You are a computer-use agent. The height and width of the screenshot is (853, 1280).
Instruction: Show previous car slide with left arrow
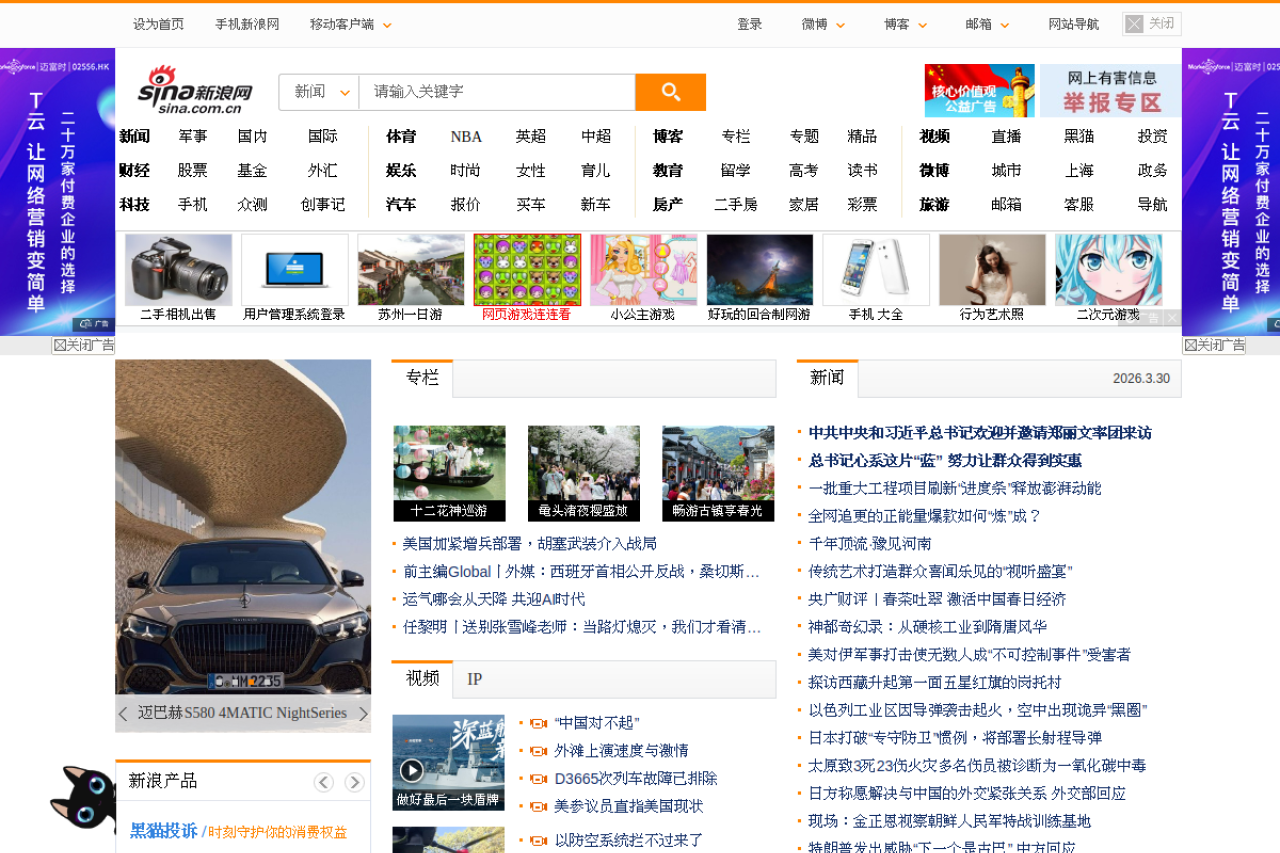(x=123, y=713)
